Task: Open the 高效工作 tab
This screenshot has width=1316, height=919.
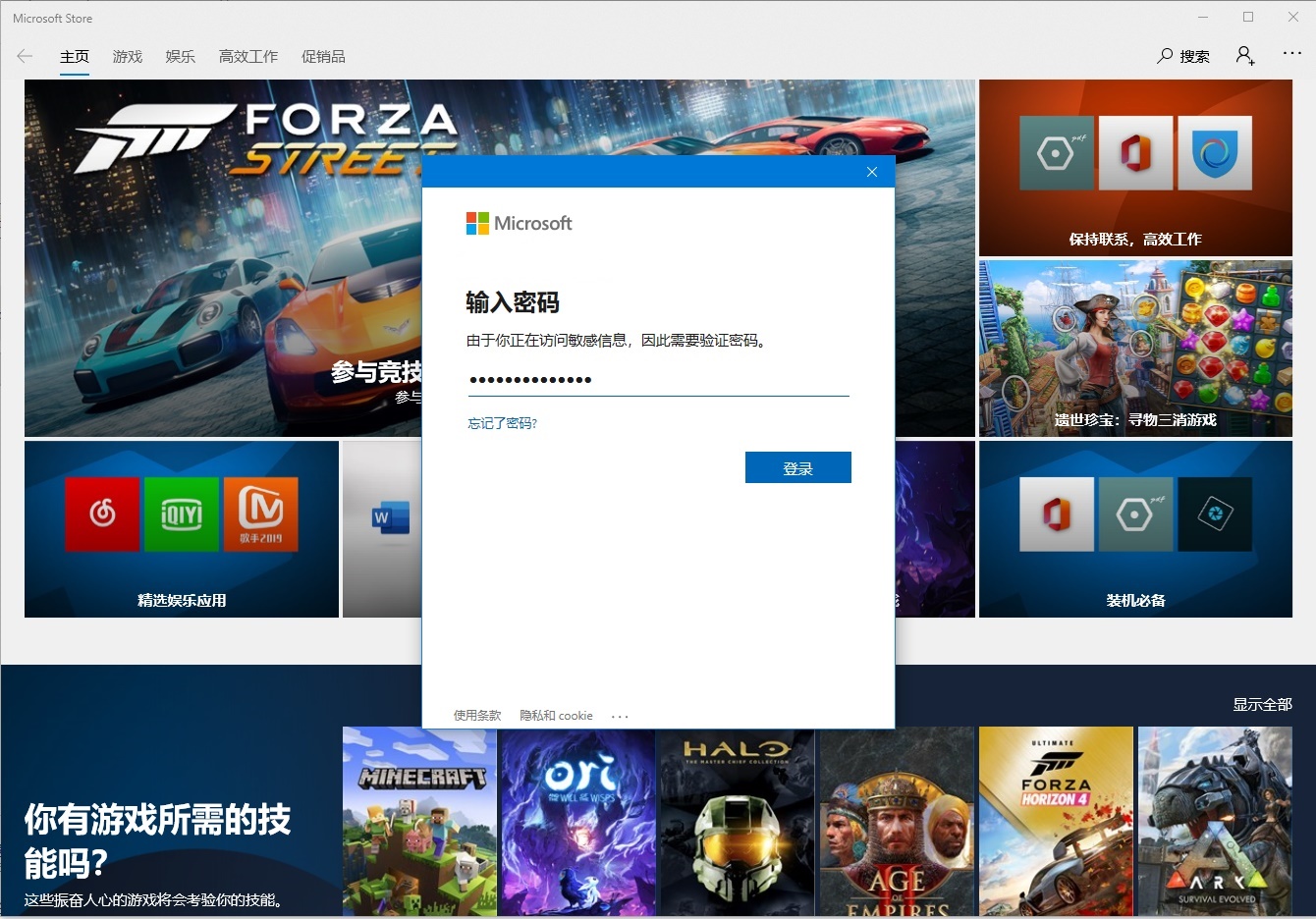Action: (248, 57)
